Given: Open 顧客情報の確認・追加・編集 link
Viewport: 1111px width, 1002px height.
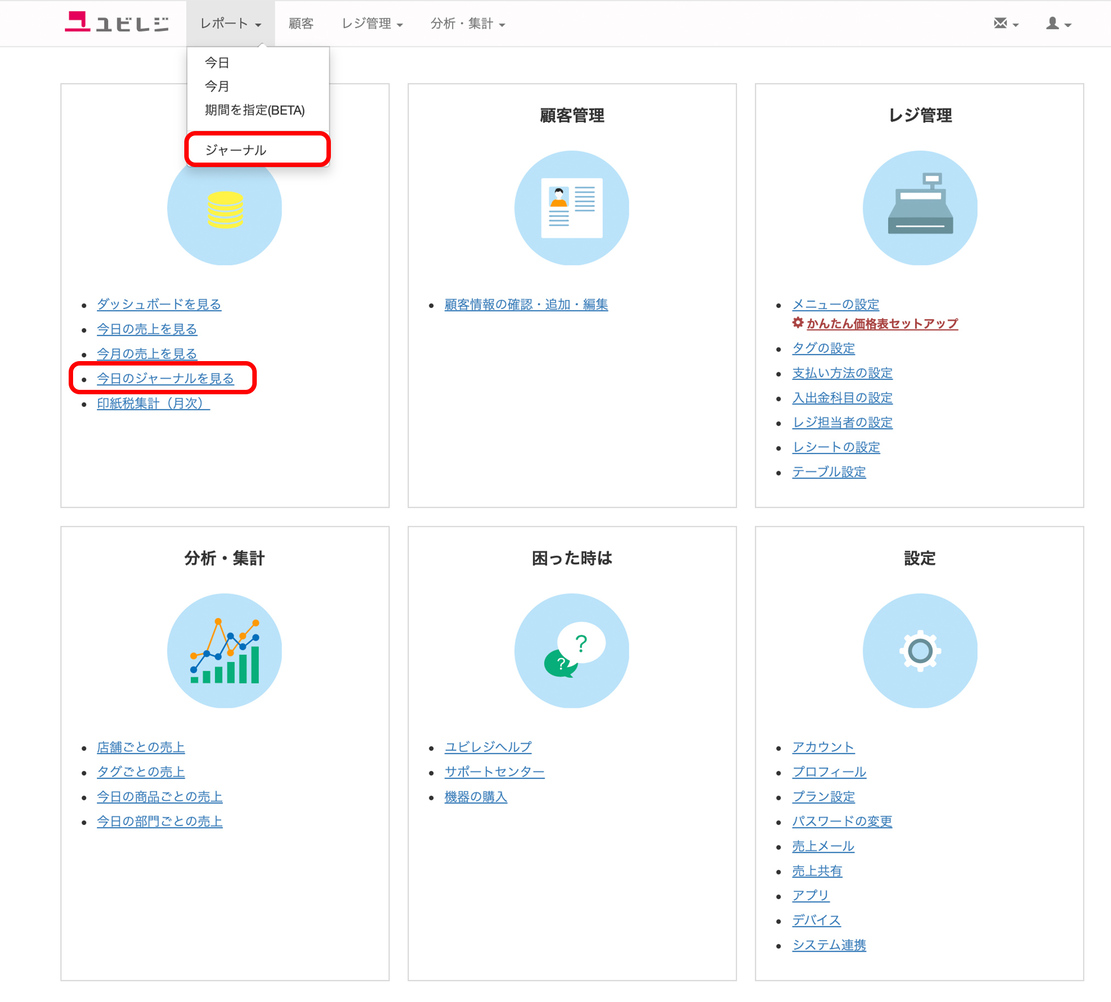Looking at the screenshot, I should pyautogui.click(x=526, y=304).
